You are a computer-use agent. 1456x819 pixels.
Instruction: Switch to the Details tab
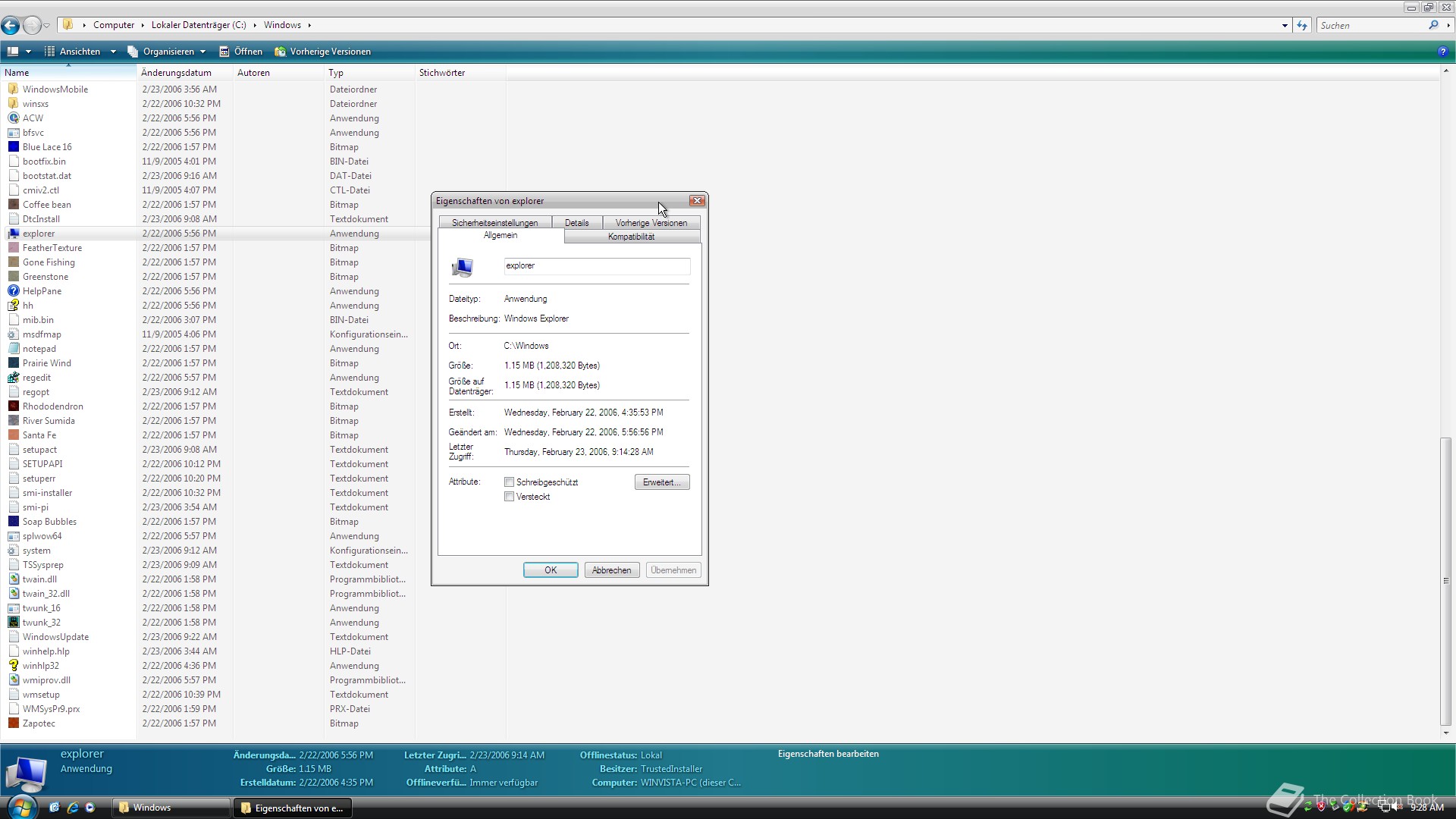[576, 223]
